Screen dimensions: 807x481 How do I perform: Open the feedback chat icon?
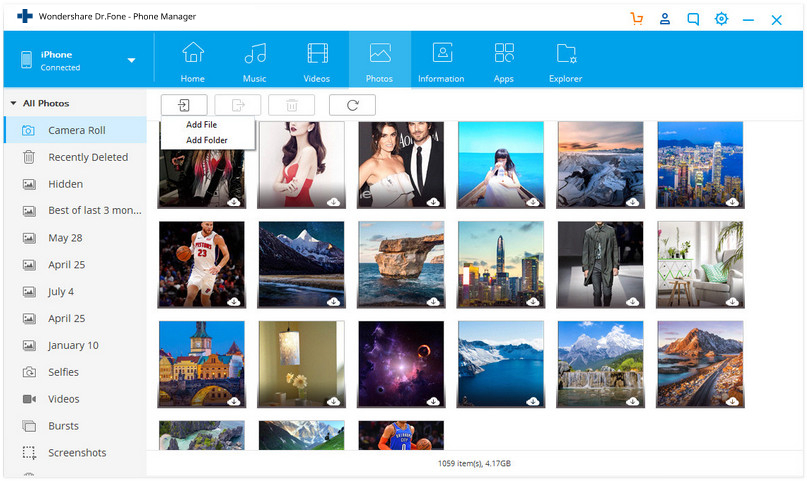point(693,19)
